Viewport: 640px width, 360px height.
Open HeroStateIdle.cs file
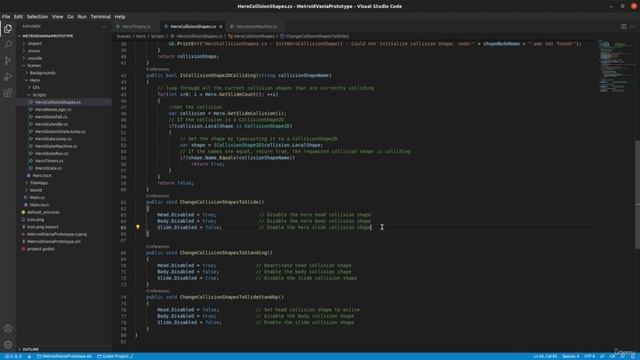51,124
